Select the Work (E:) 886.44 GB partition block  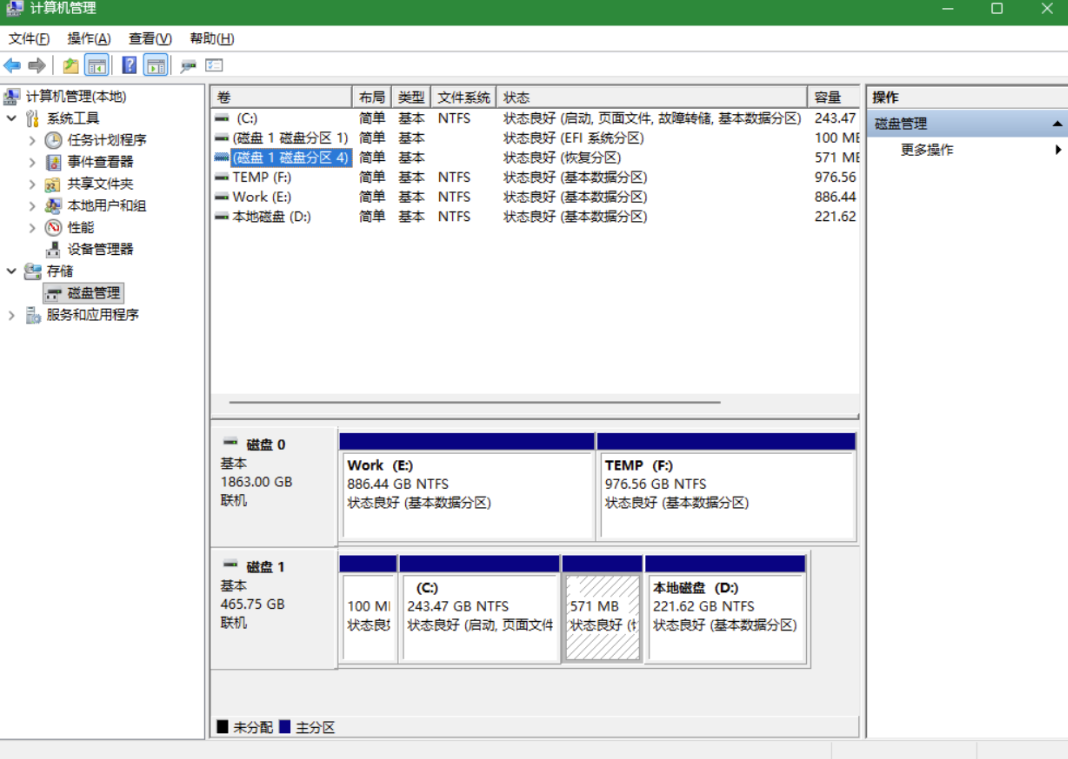[x=467, y=486]
